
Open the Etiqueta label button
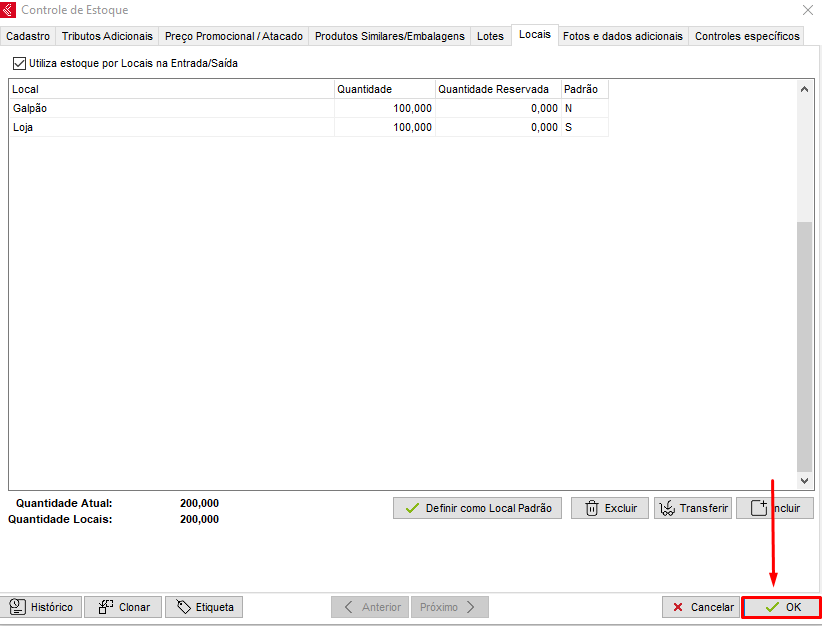coord(204,607)
